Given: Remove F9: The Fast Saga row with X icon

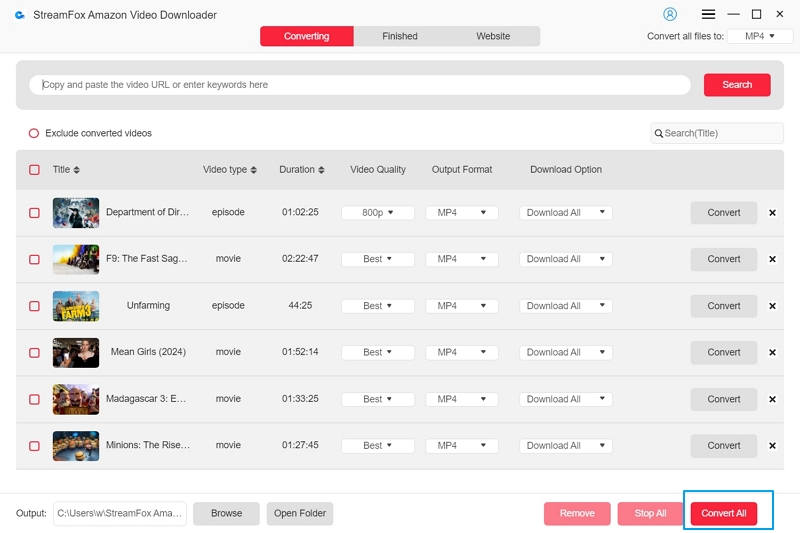Looking at the screenshot, I should [772, 259].
